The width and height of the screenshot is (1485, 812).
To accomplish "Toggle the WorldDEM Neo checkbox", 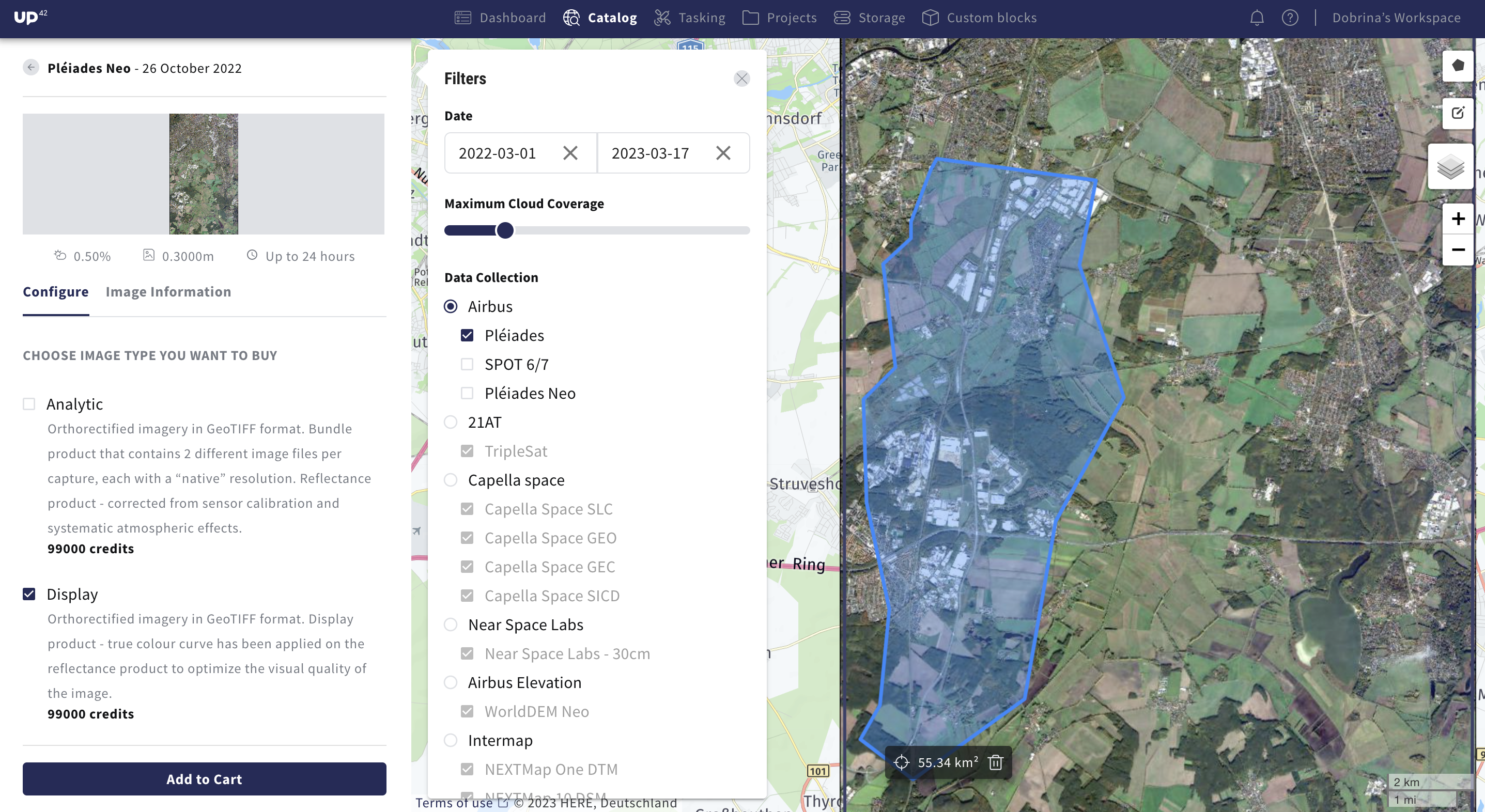I will (467, 712).
